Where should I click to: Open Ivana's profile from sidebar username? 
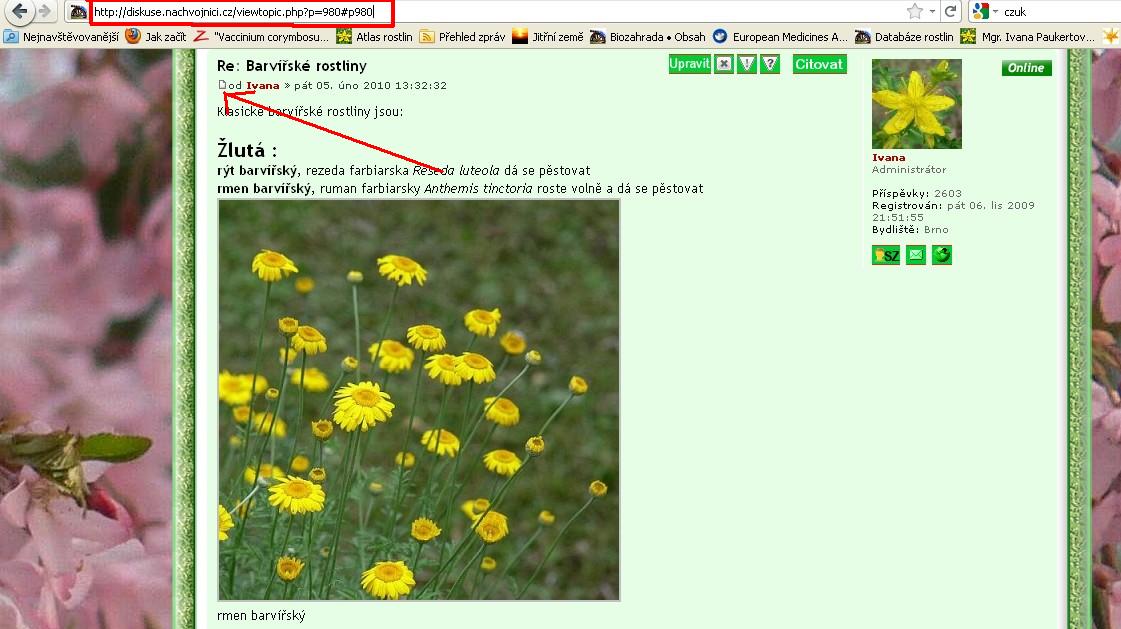(888, 158)
